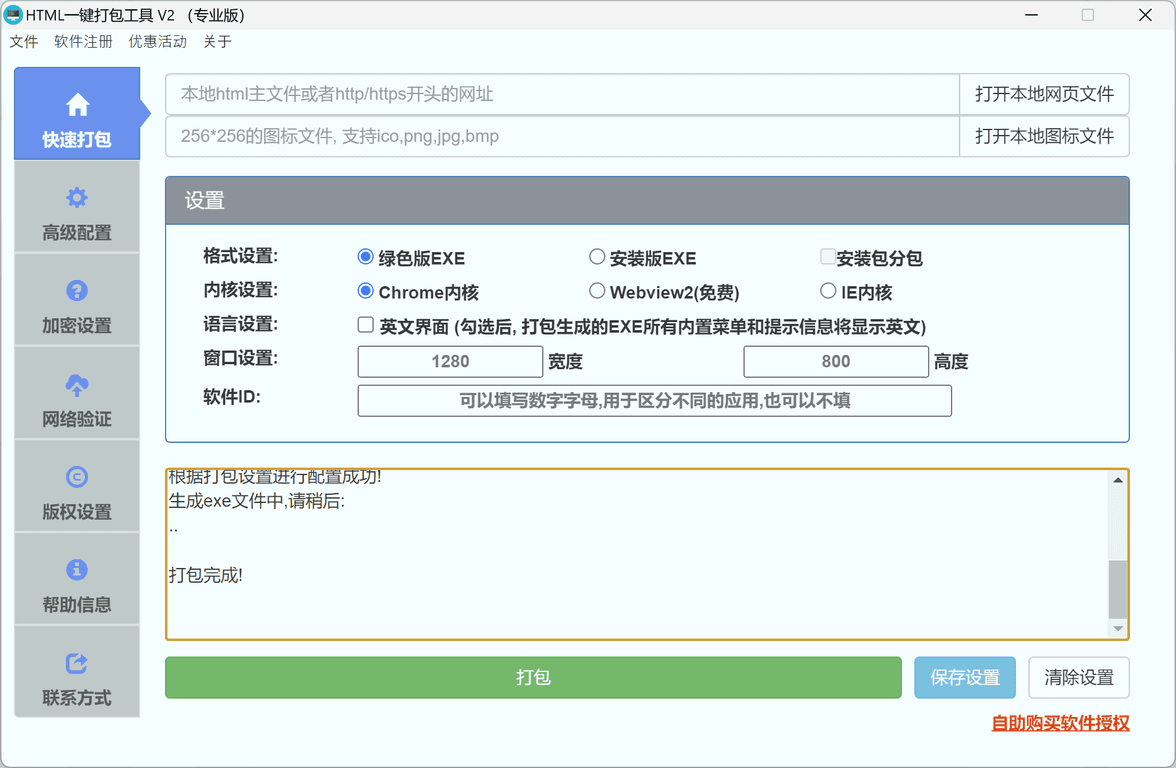Open 网络验证 cloud upload icon panel

pos(77,393)
